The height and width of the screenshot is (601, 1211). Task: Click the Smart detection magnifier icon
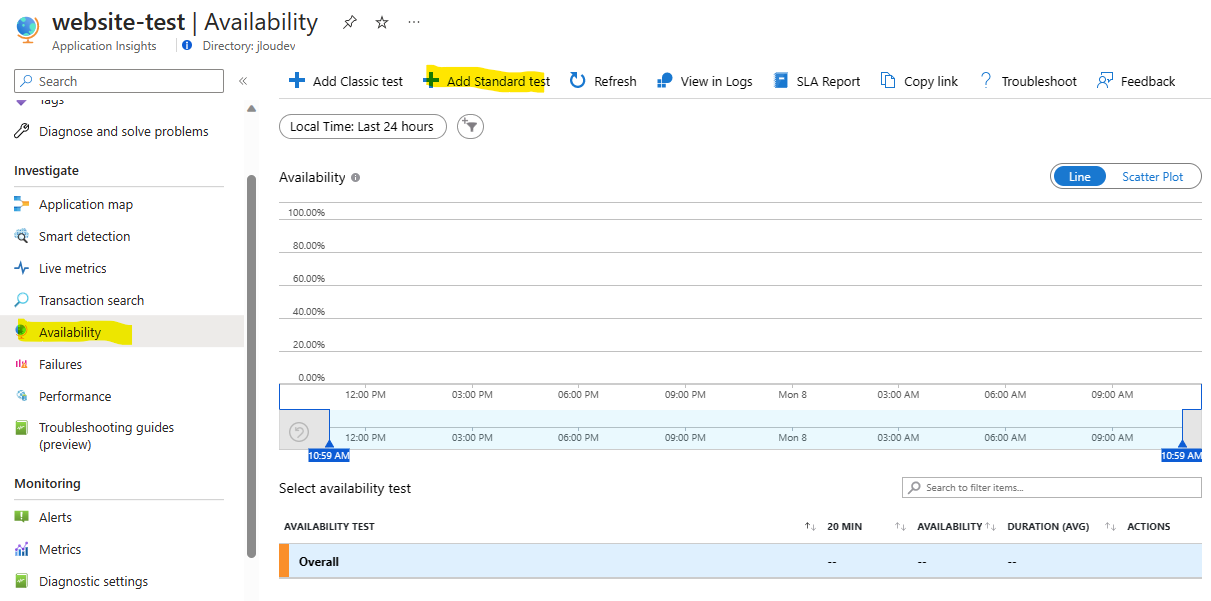click(22, 236)
